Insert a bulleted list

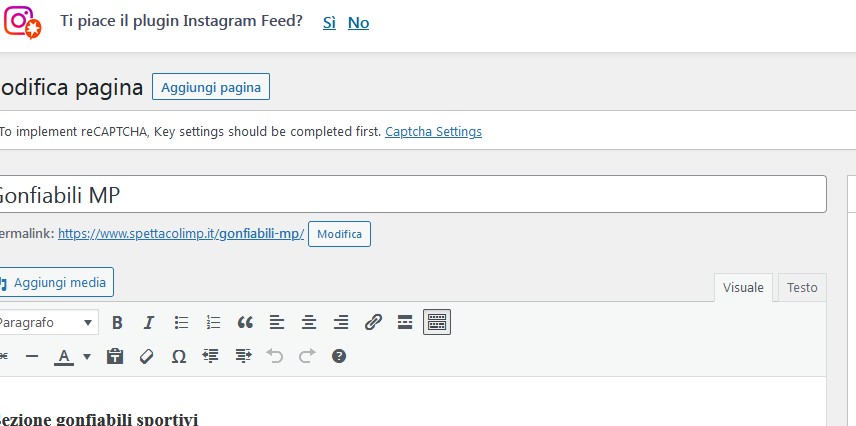[181, 323]
